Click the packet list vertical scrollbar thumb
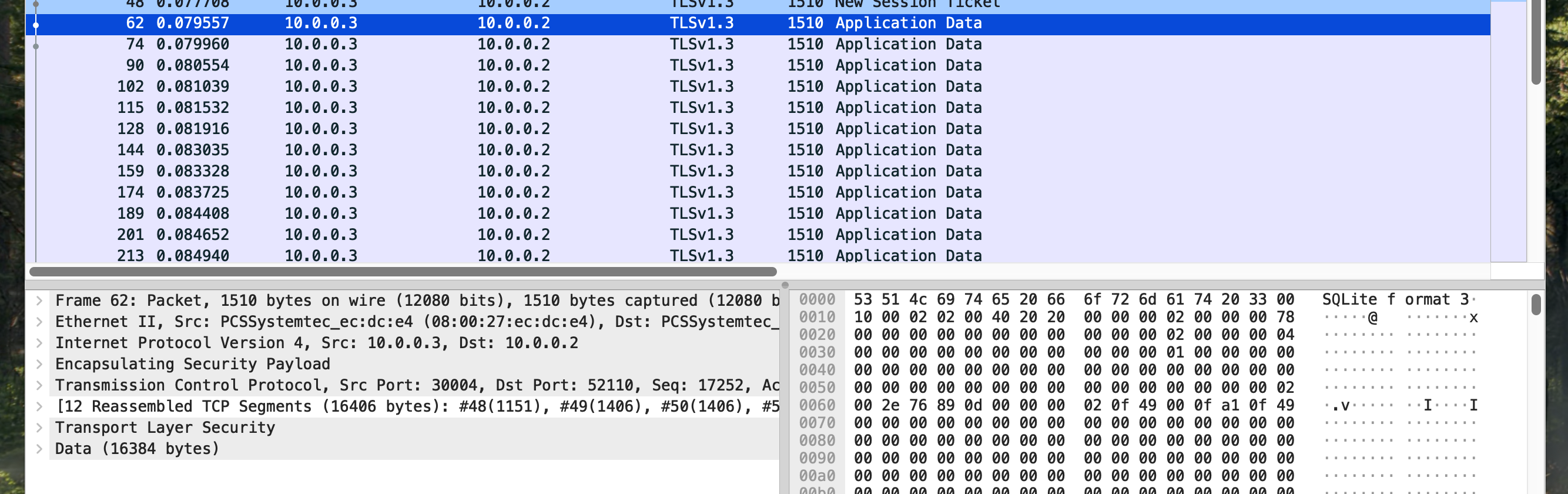 click(1536, 41)
